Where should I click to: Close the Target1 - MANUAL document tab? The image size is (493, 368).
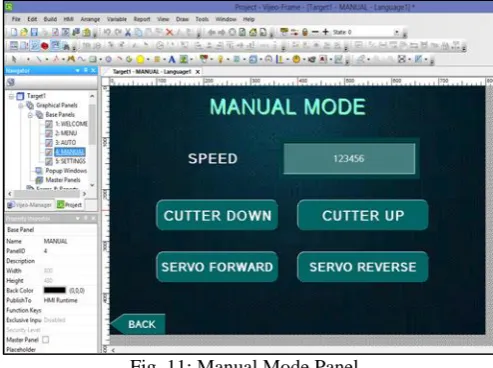click(198, 72)
